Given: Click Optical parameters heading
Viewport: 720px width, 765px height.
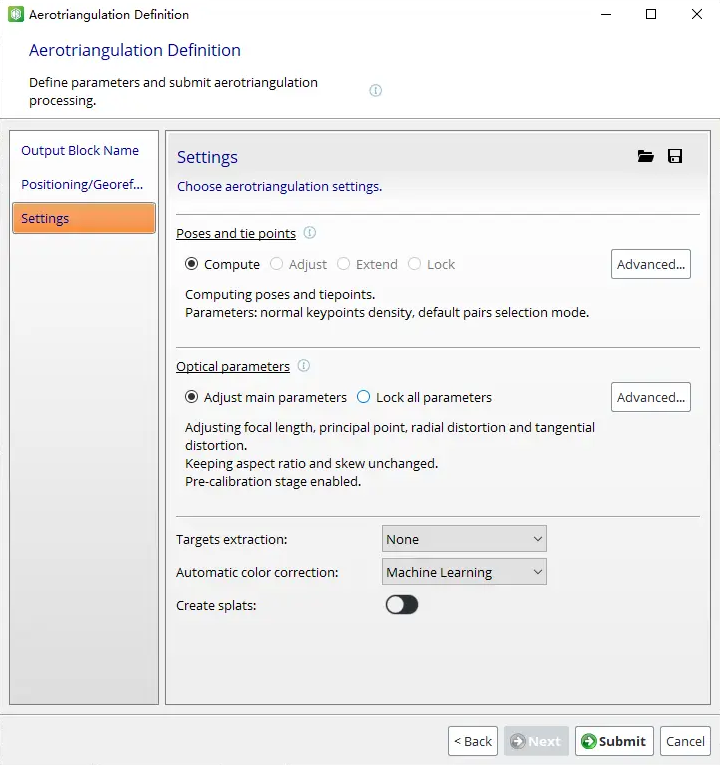Looking at the screenshot, I should [233, 366].
